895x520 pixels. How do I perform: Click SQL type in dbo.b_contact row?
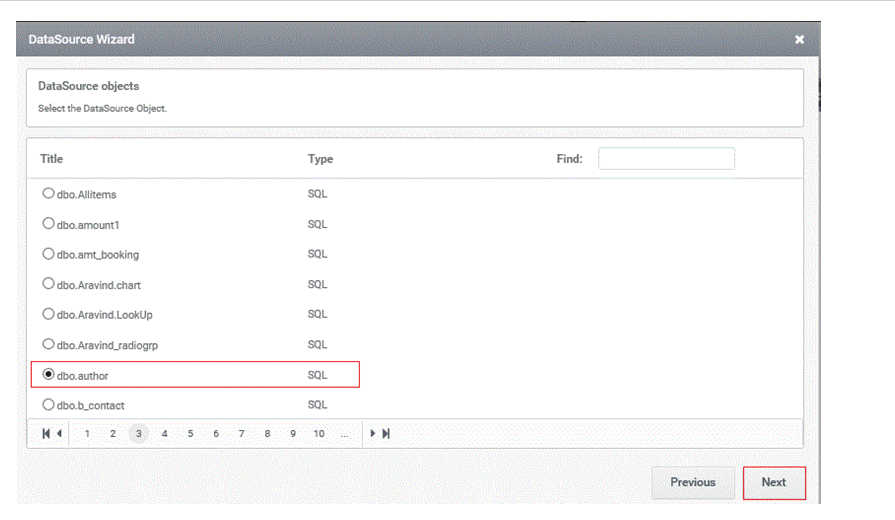point(317,405)
